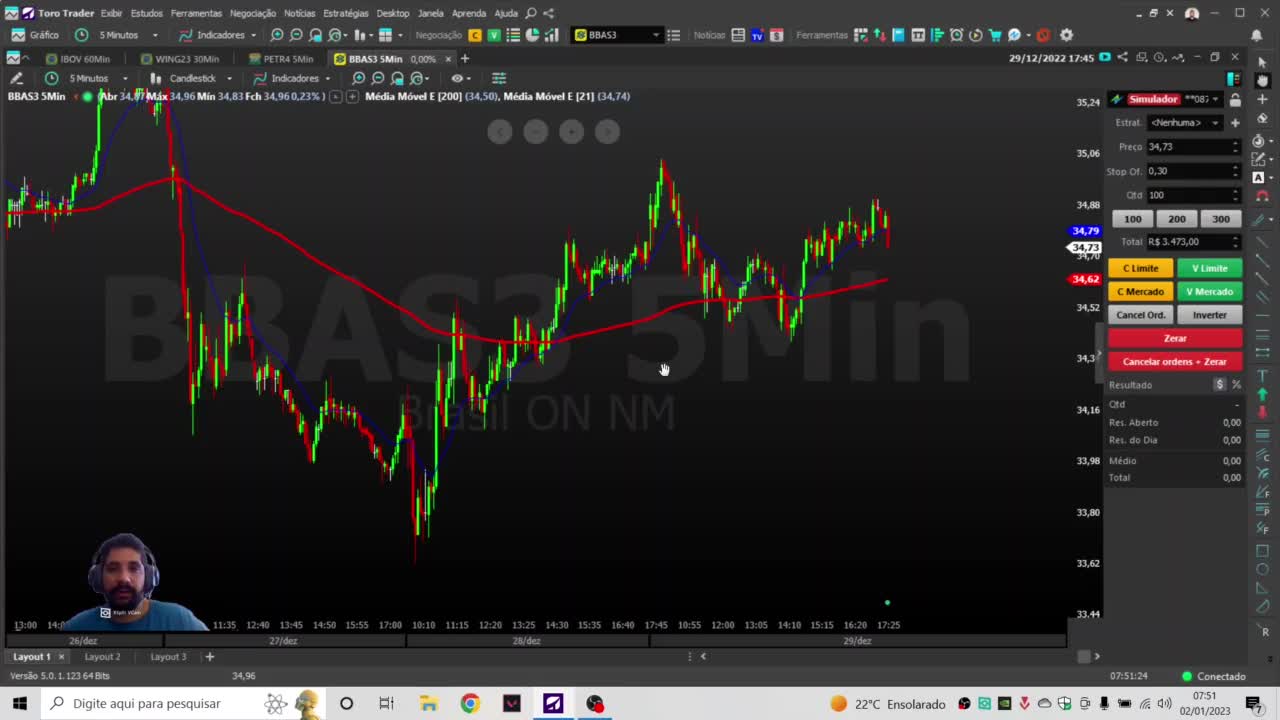1280x720 pixels.
Task: Open the alarm clock alerts tool
Action: click(957, 35)
